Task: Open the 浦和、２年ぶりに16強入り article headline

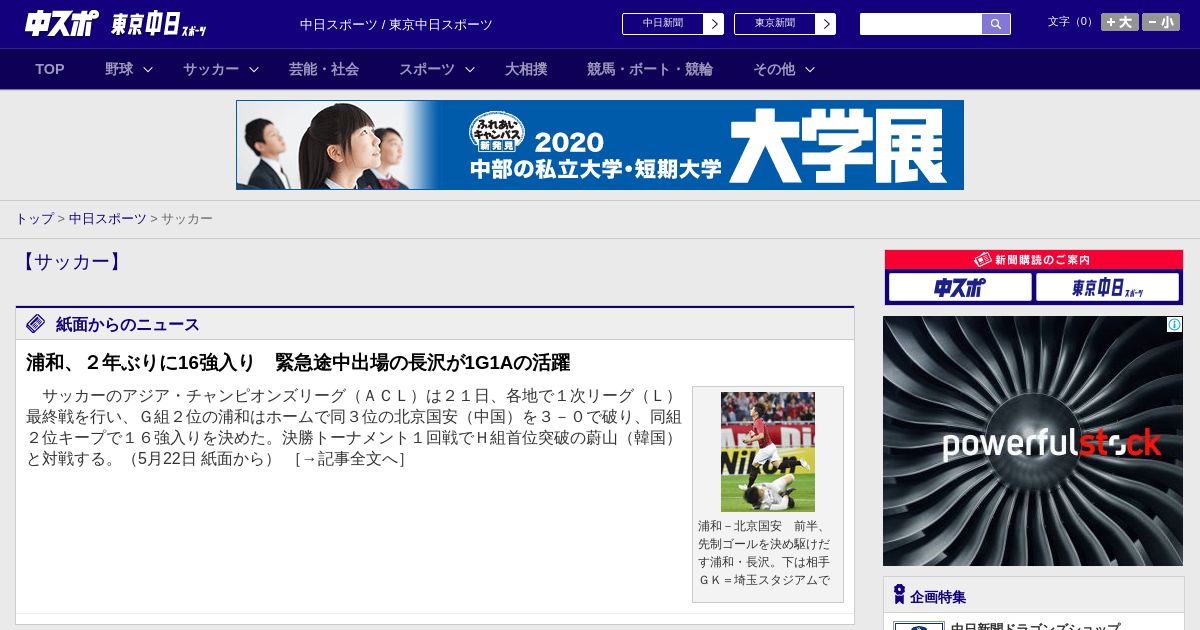Action: click(298, 362)
